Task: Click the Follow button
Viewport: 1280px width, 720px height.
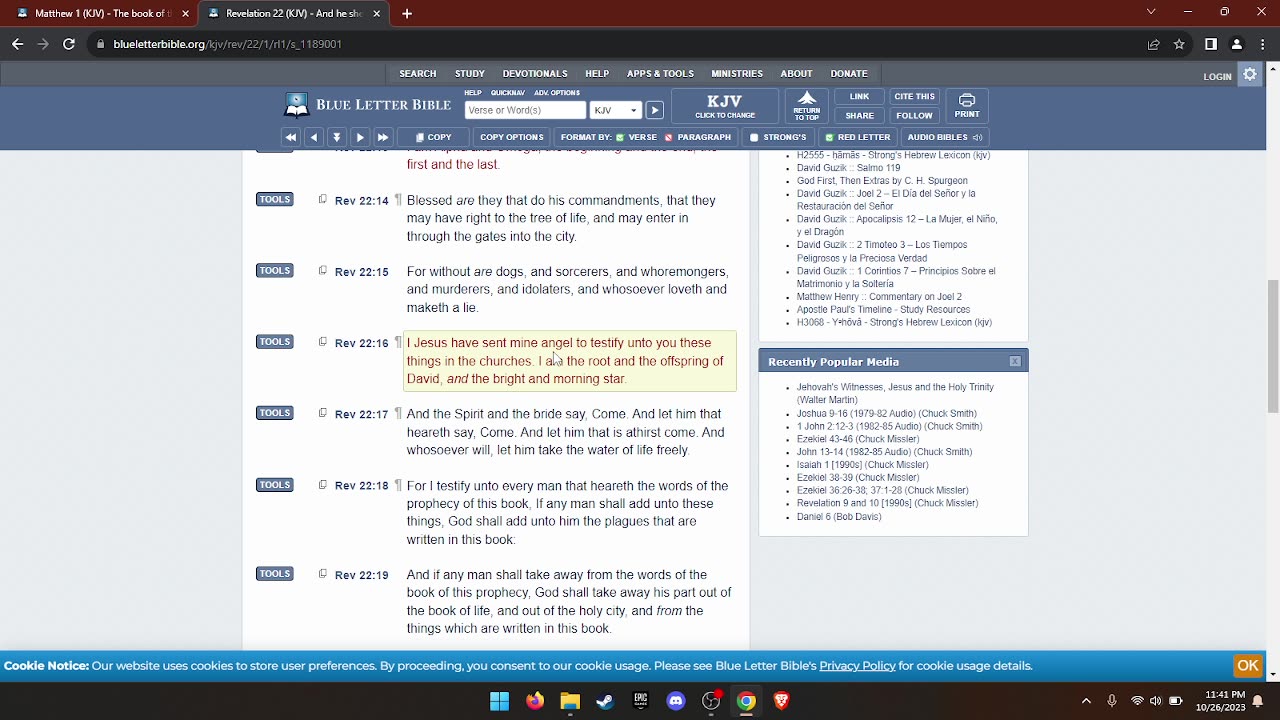Action: (914, 115)
